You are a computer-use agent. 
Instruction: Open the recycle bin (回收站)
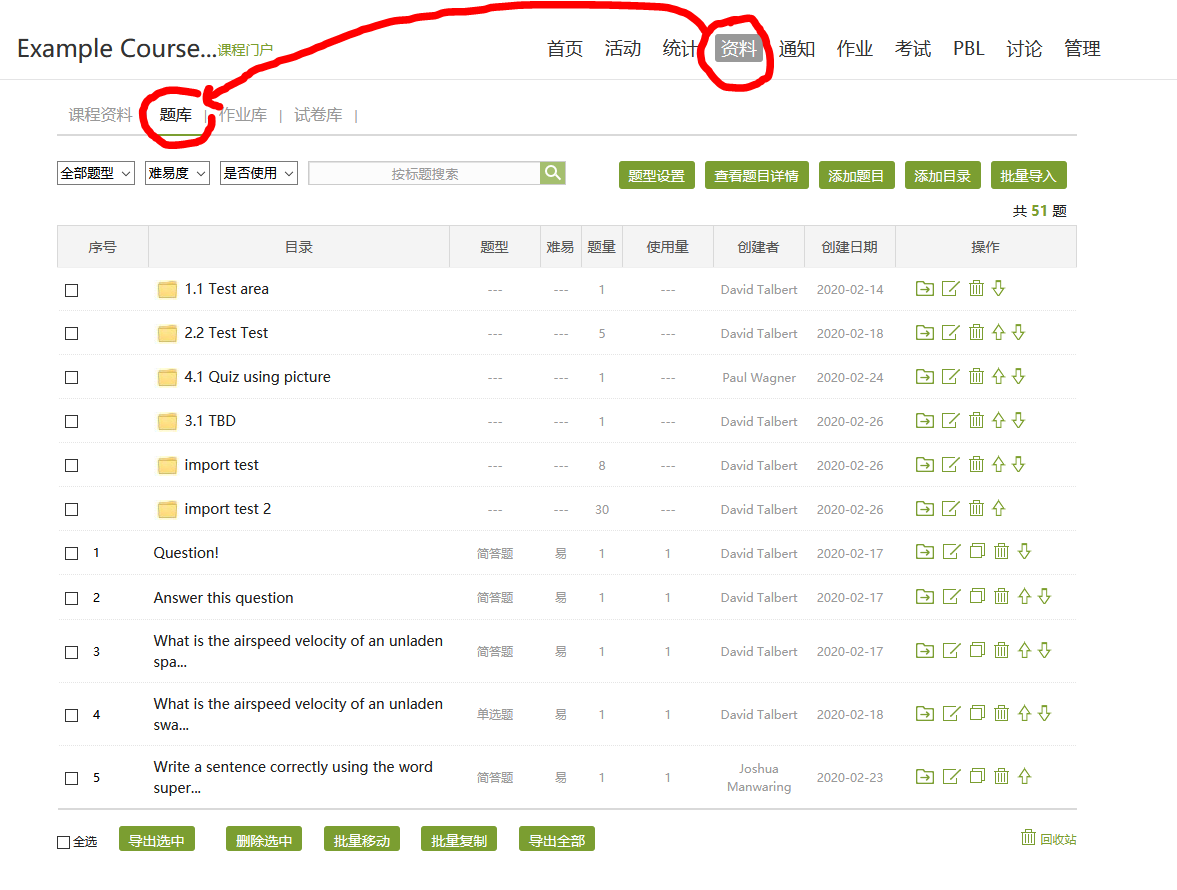pyautogui.click(x=1048, y=839)
